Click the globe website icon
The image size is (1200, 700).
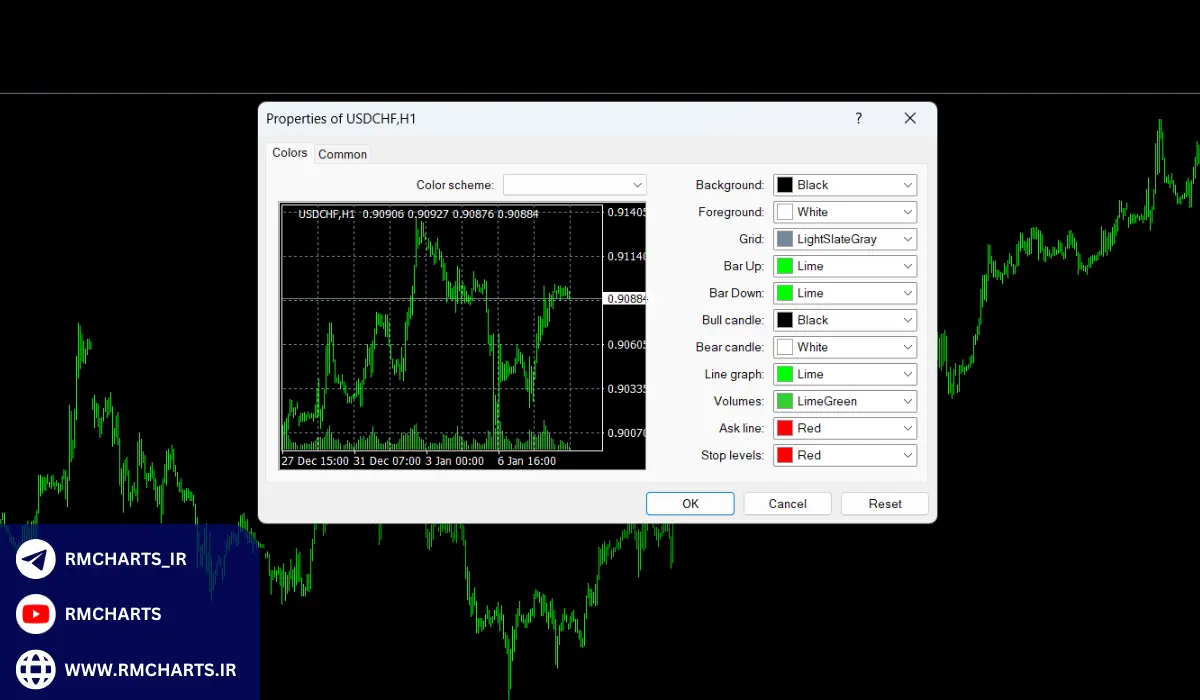point(36,669)
